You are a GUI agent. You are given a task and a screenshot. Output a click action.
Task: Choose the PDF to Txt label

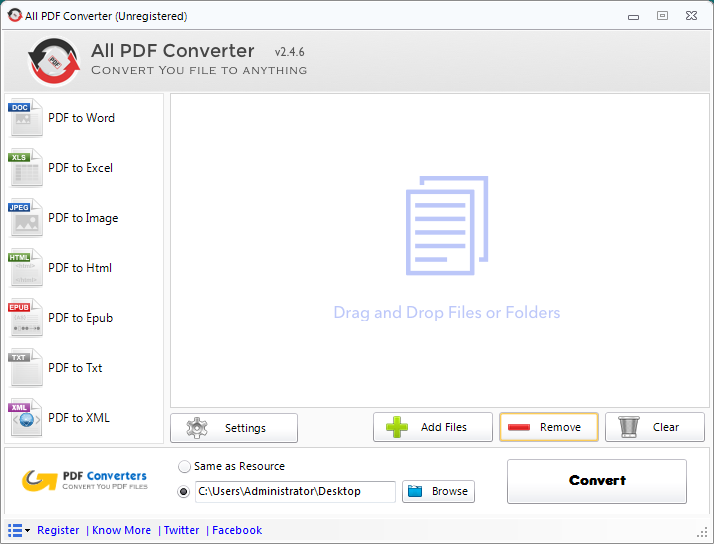click(75, 368)
